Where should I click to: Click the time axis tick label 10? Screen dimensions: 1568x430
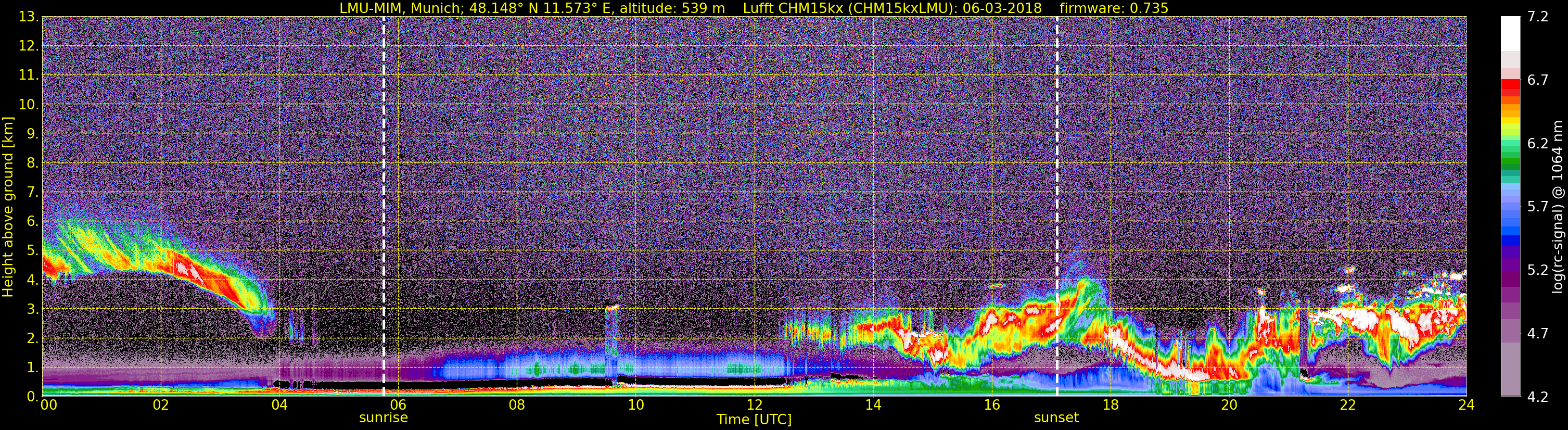click(x=635, y=405)
